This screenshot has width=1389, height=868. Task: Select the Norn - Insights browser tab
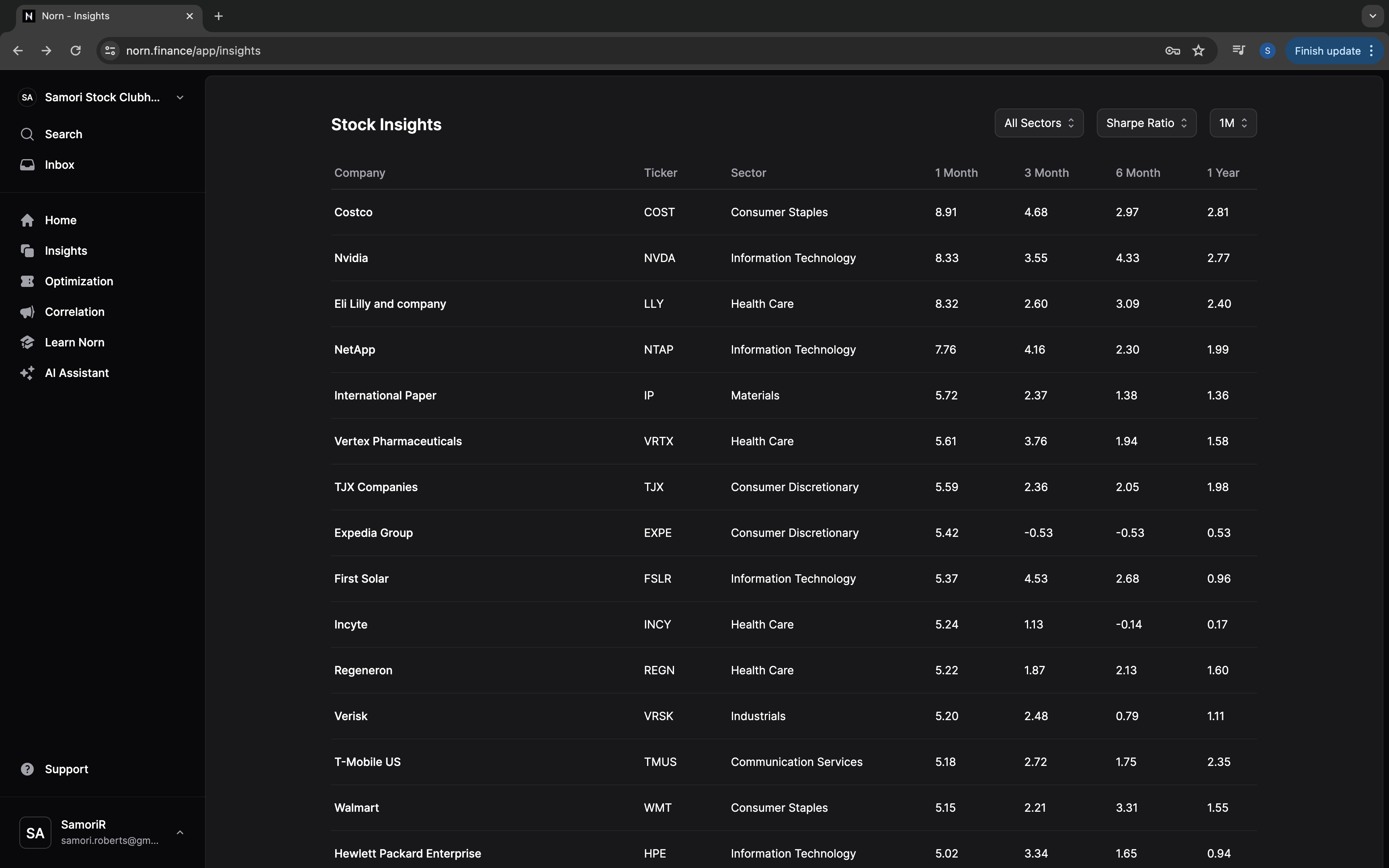tap(103, 16)
